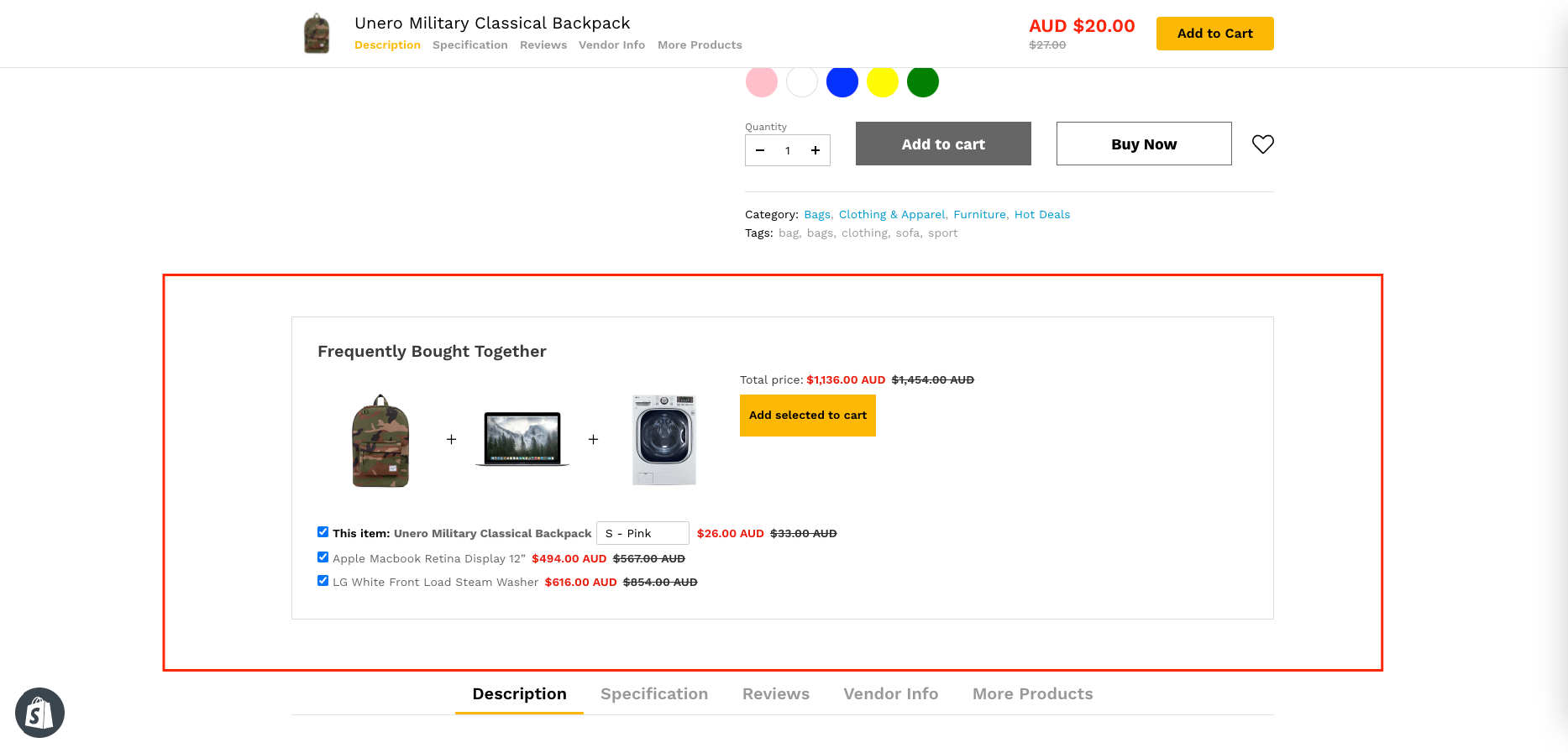Switch to the Specification tab
Viewport: 1568px width, 753px height.
click(x=653, y=694)
